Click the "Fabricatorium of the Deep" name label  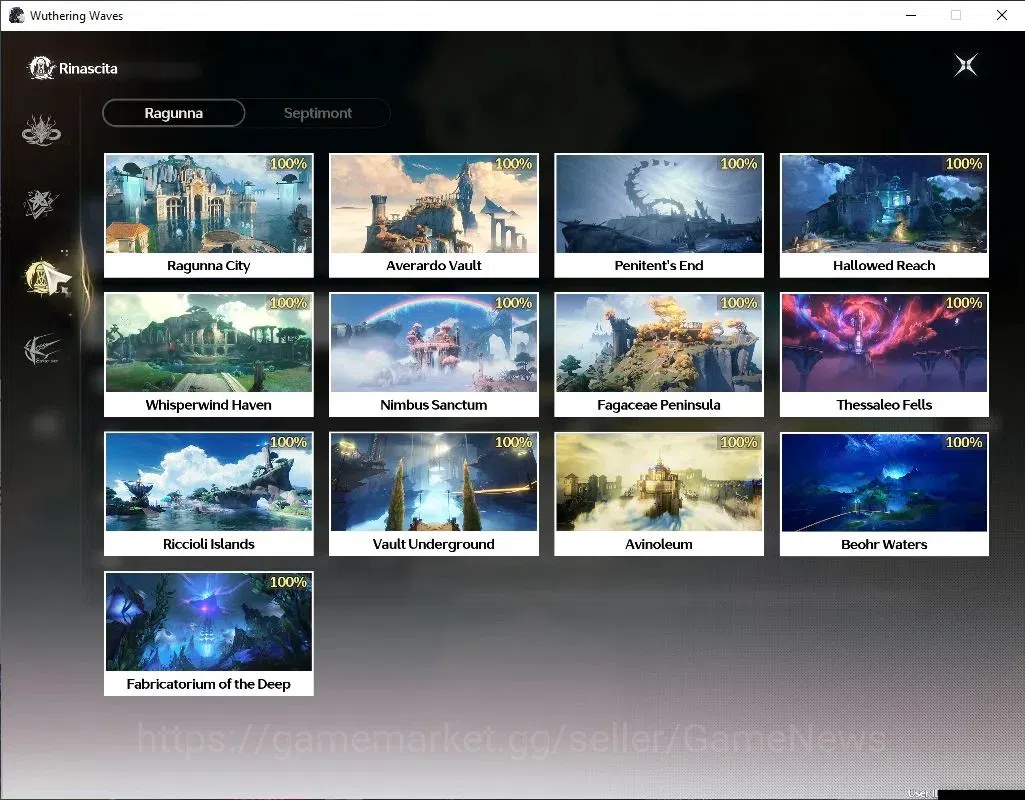pyautogui.click(x=209, y=684)
